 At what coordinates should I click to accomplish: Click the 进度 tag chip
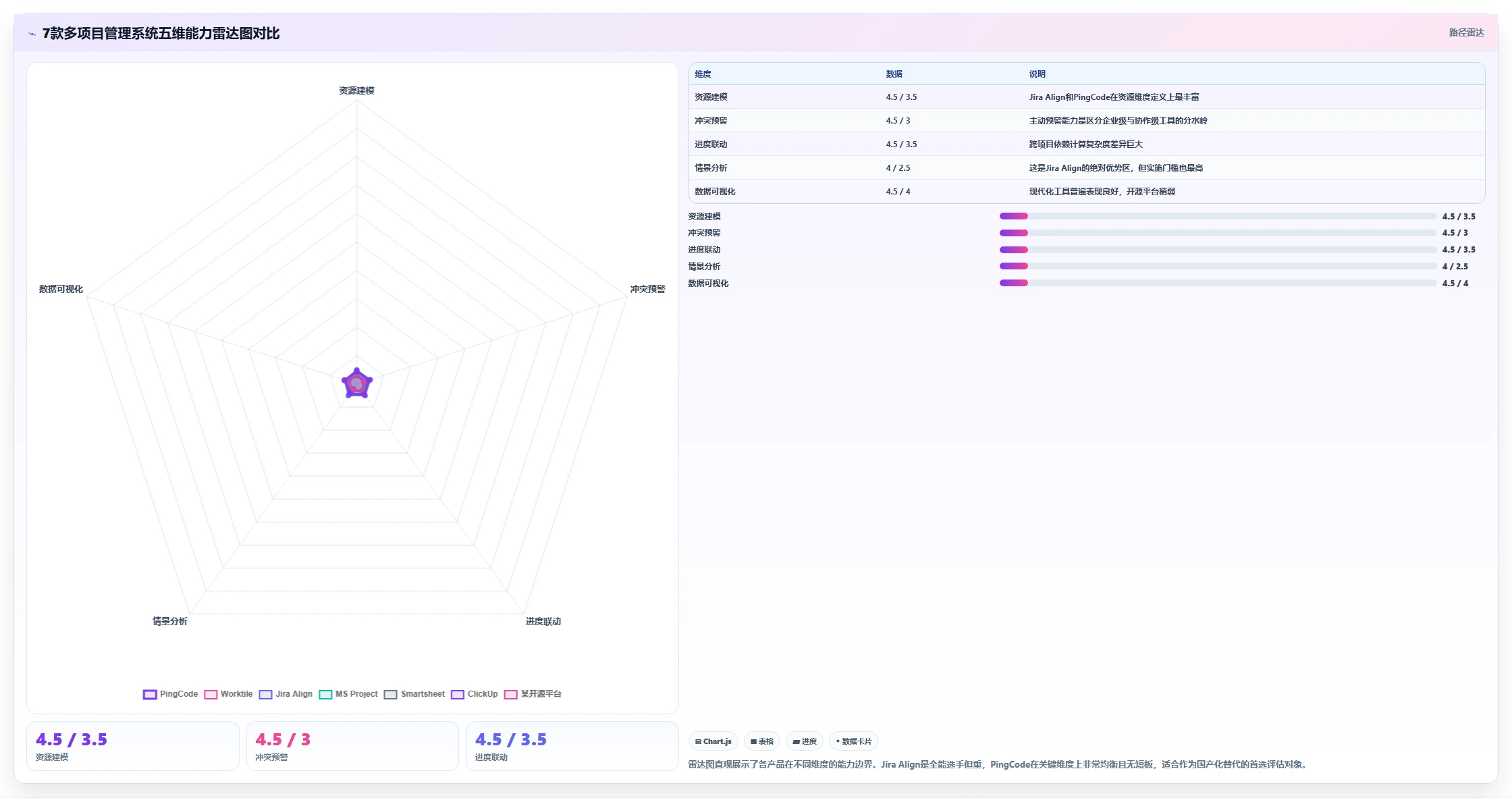(x=805, y=741)
